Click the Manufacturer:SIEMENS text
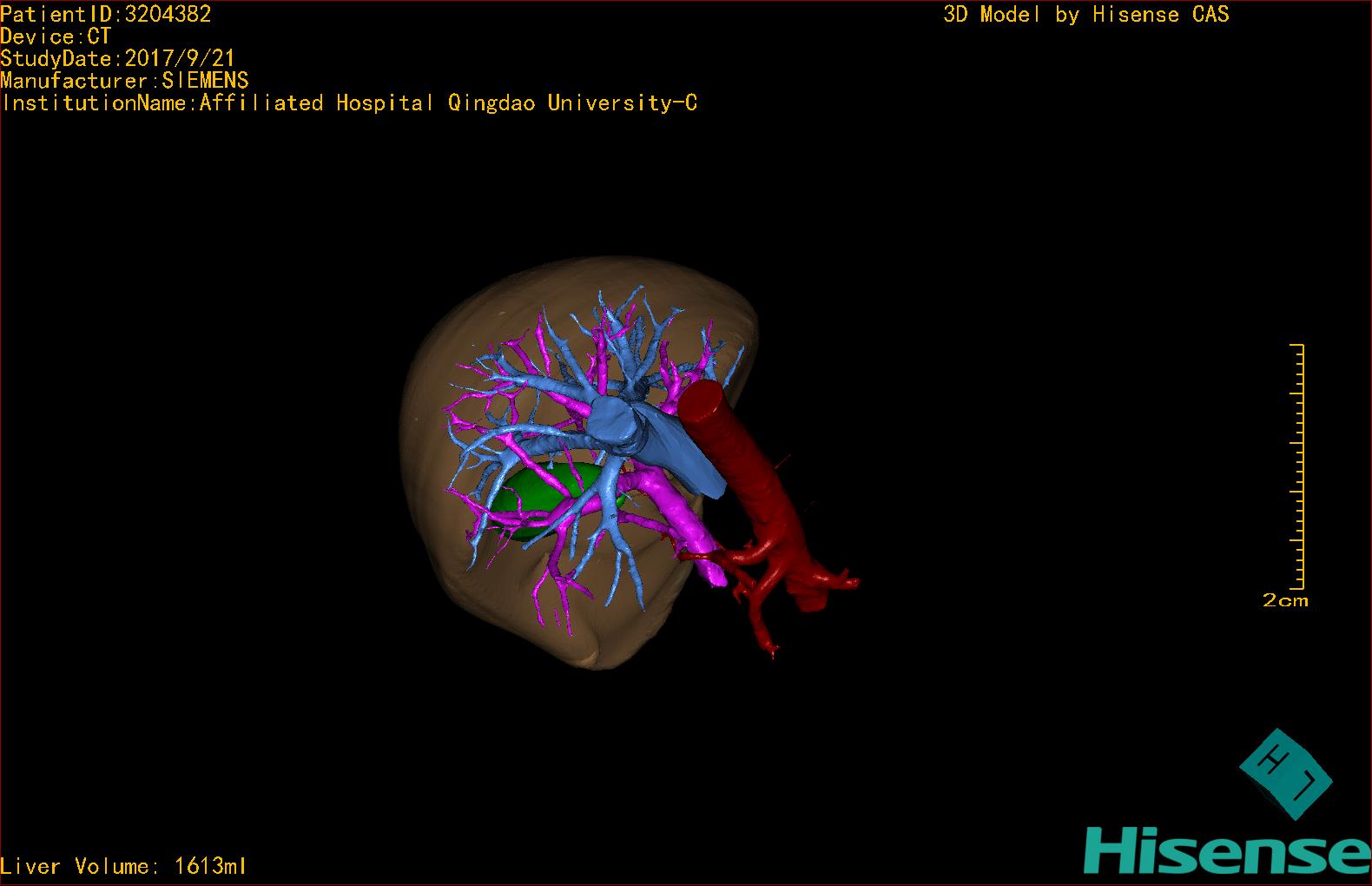The width and height of the screenshot is (1372, 886). click(x=125, y=81)
